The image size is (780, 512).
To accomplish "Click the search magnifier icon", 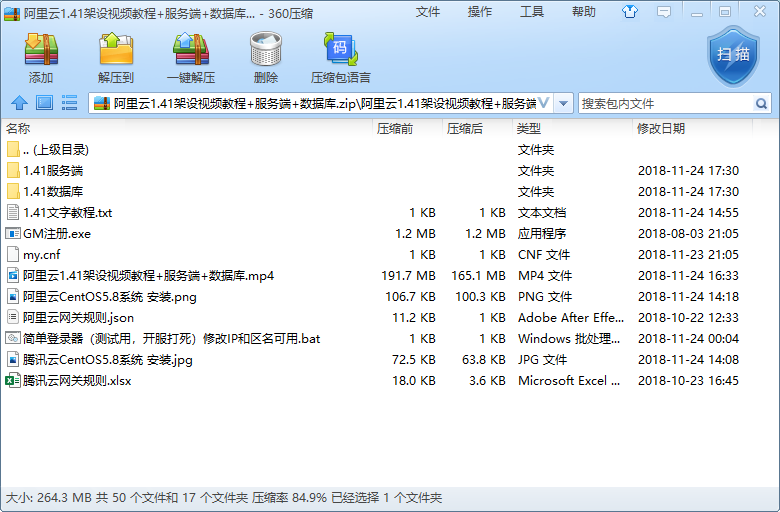I will click(x=761, y=103).
